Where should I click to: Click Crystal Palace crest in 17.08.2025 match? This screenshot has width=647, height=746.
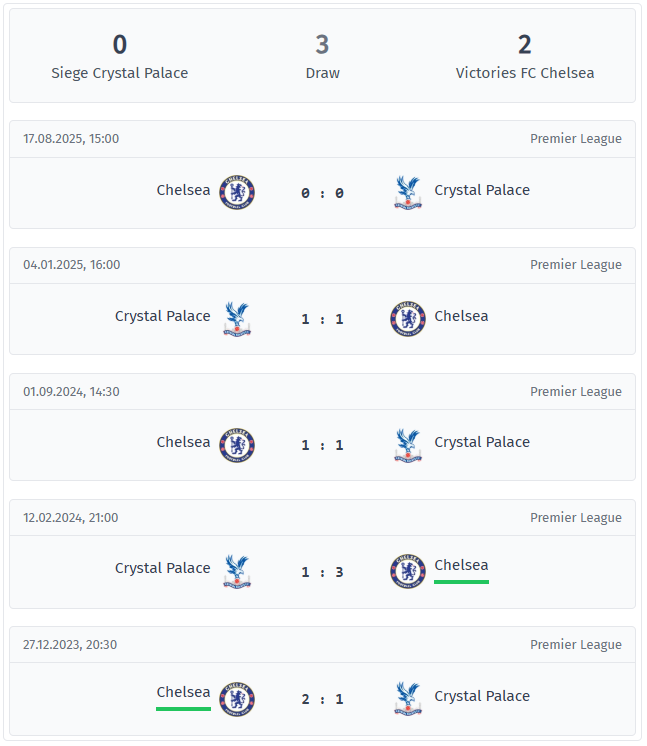[408, 192]
